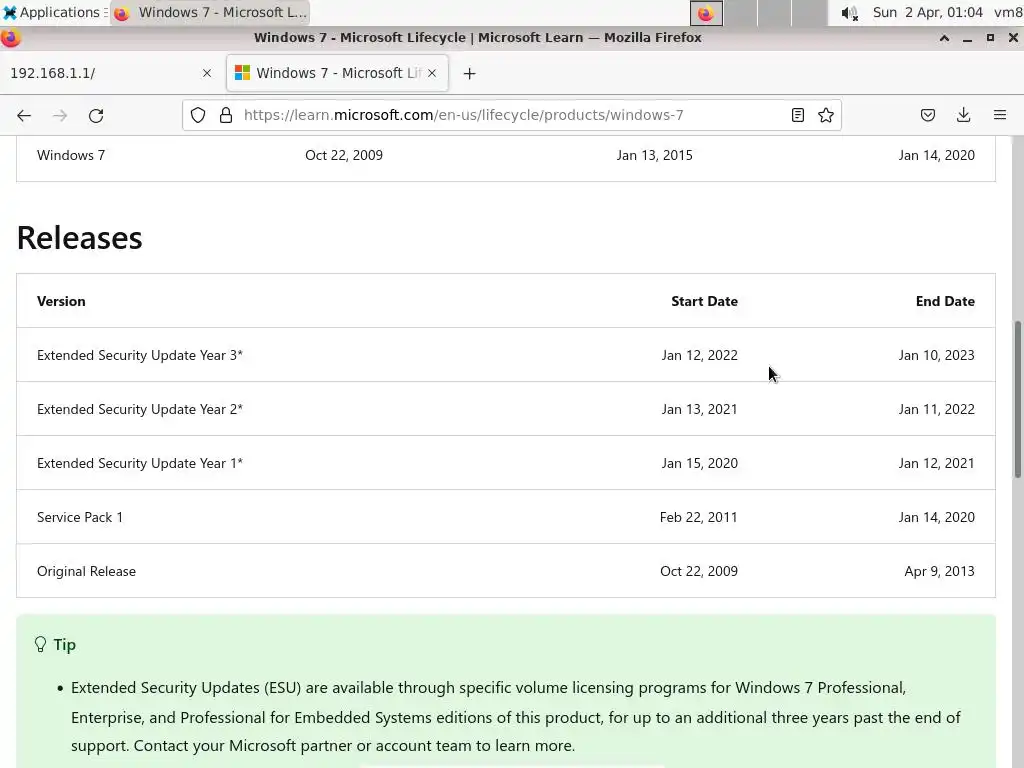The image size is (1024, 768).
Task: Open the Save to Pocket icon
Action: click(927, 116)
